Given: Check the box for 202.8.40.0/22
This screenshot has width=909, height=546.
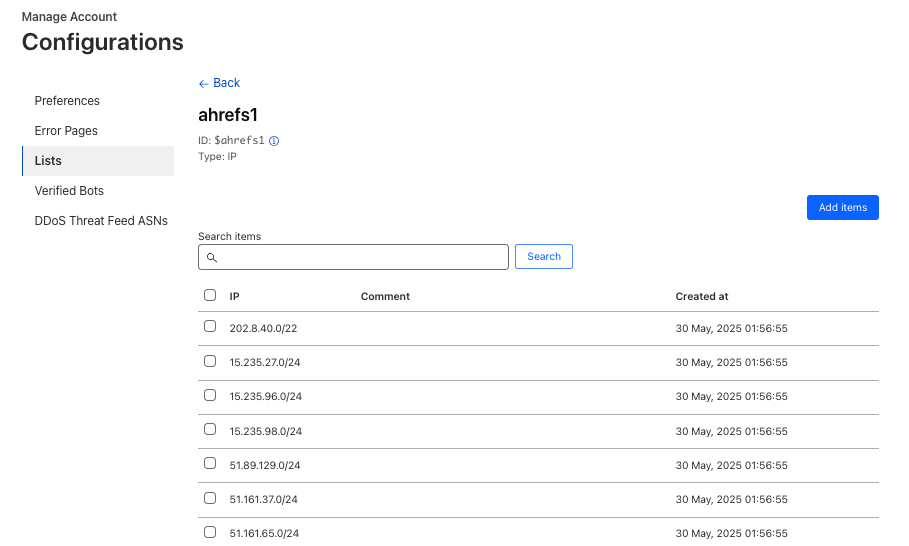Looking at the screenshot, I should (210, 326).
